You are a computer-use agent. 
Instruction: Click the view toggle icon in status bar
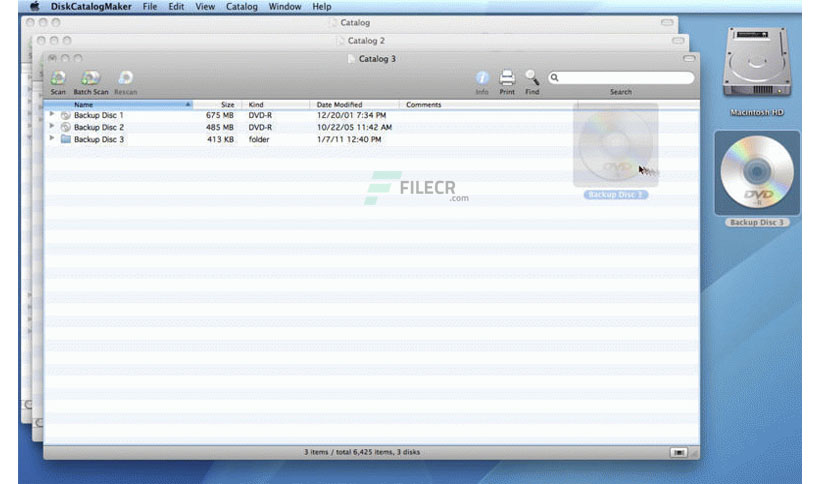[678, 452]
